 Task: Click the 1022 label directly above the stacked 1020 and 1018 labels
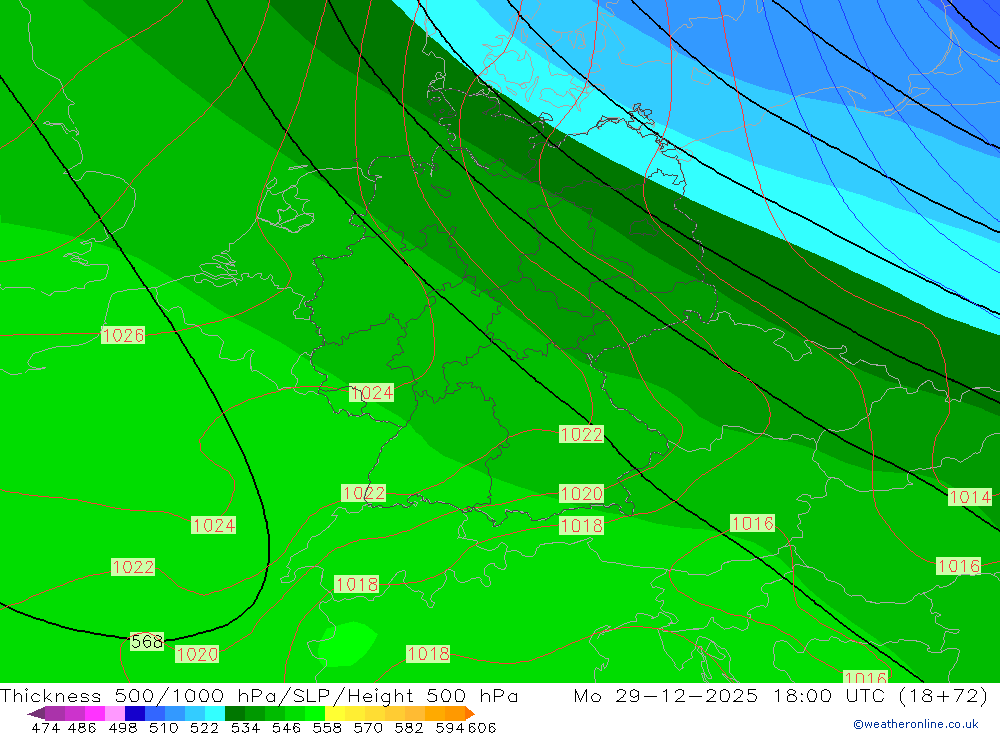pos(581,434)
